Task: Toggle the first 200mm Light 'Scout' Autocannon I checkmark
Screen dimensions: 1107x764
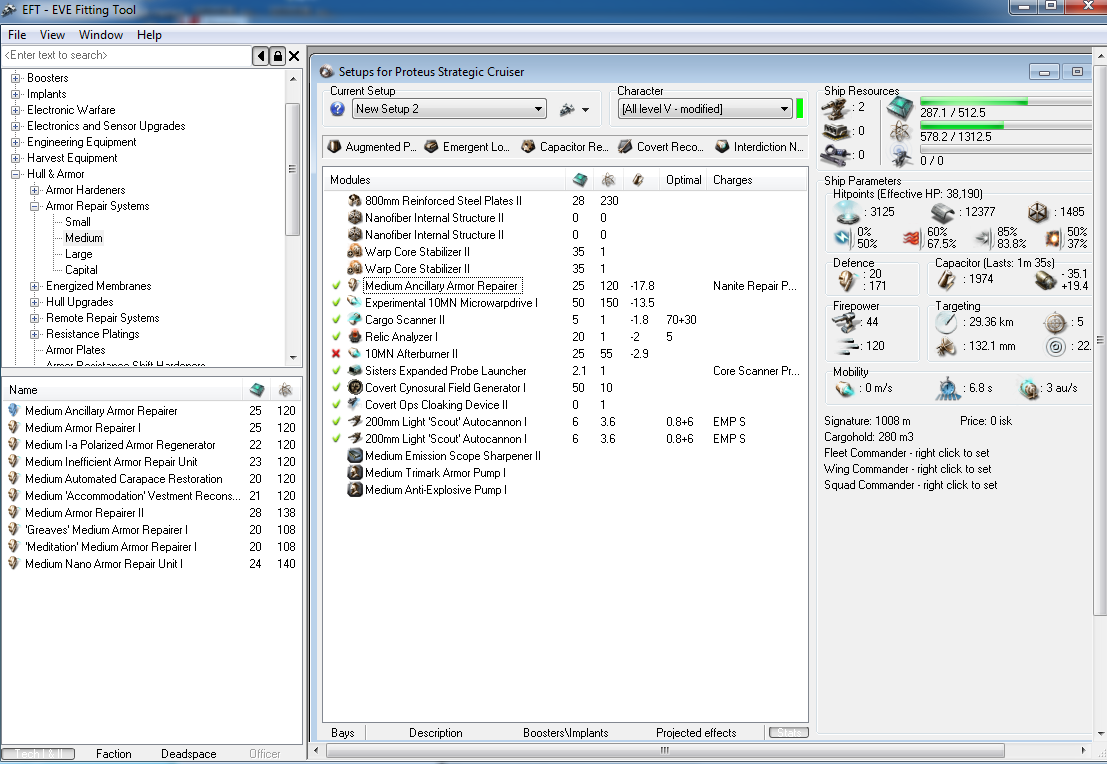Action: 336,421
